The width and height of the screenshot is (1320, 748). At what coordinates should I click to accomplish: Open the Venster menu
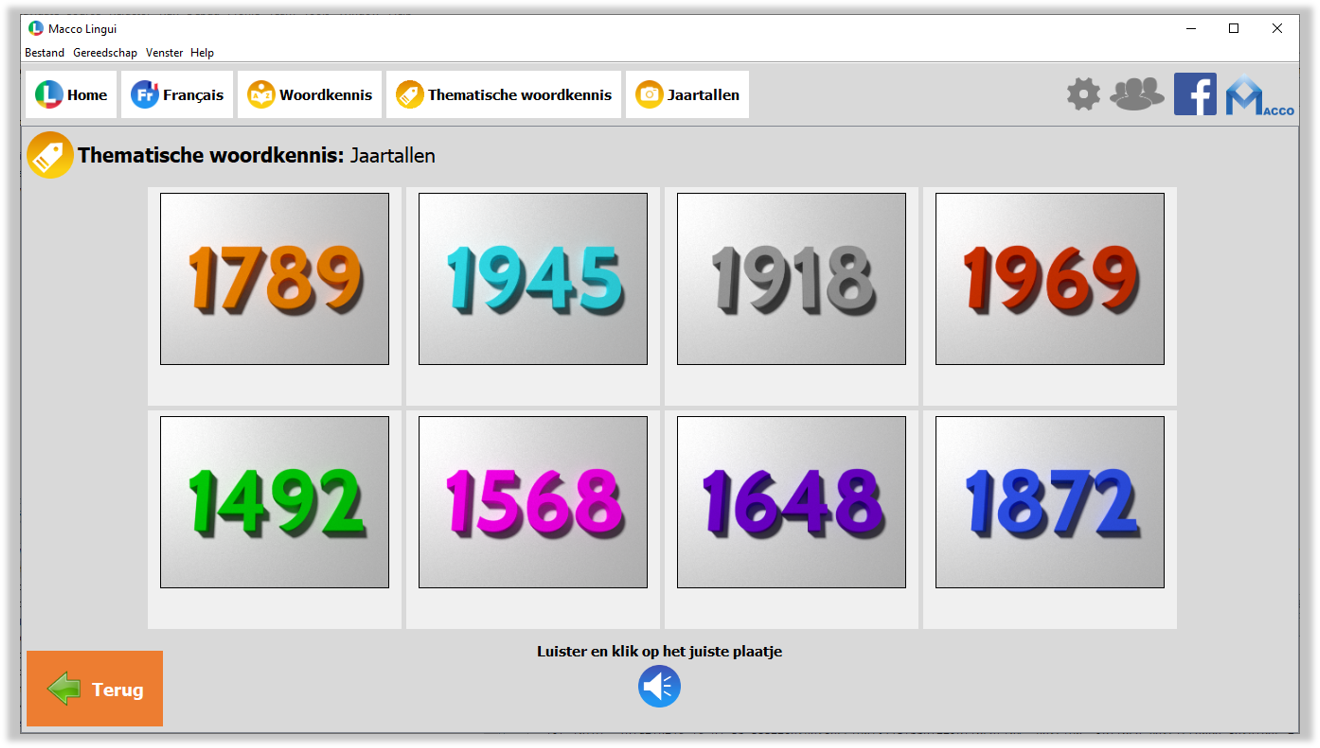point(164,53)
